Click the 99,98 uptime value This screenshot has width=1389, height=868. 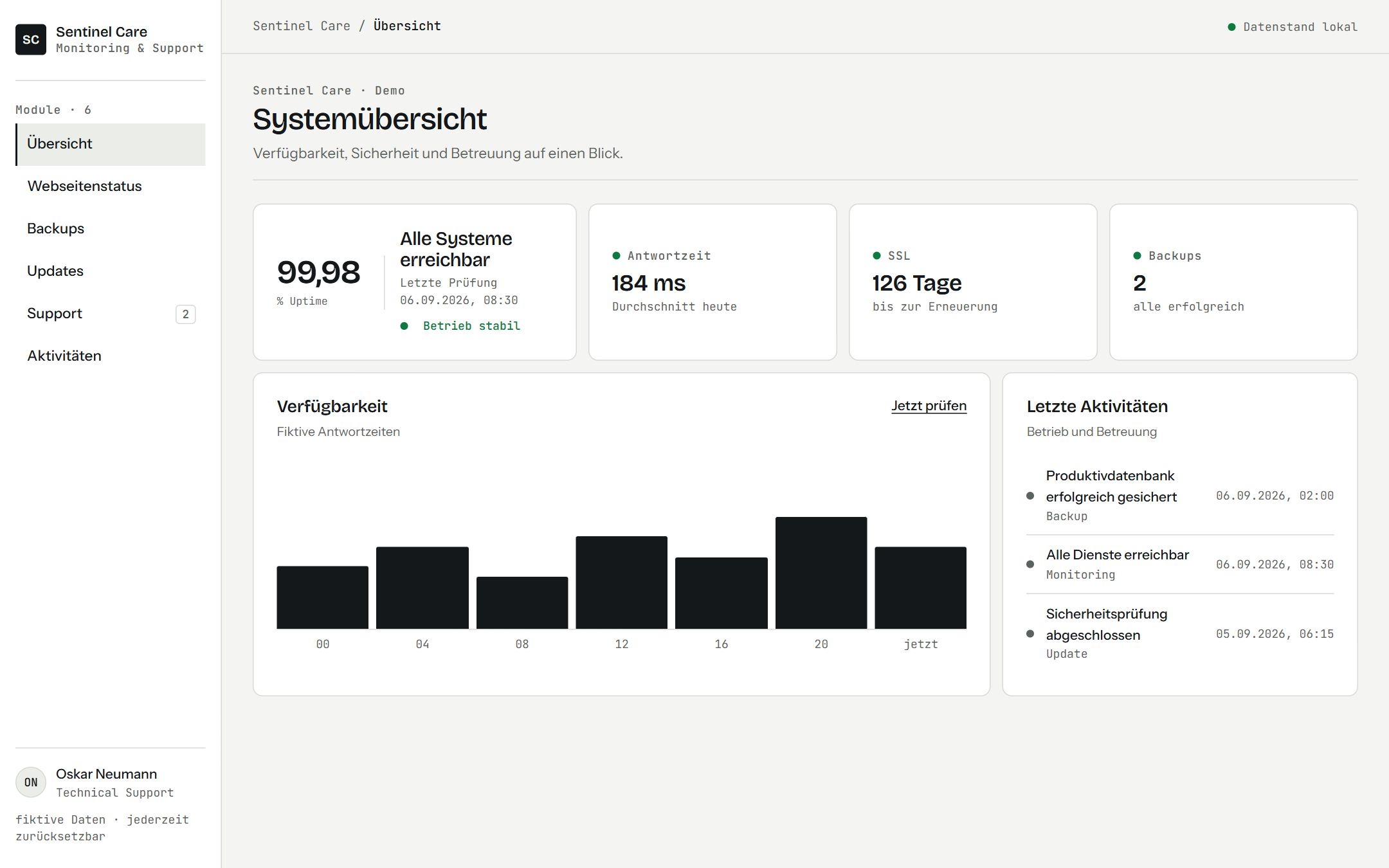[x=318, y=273]
